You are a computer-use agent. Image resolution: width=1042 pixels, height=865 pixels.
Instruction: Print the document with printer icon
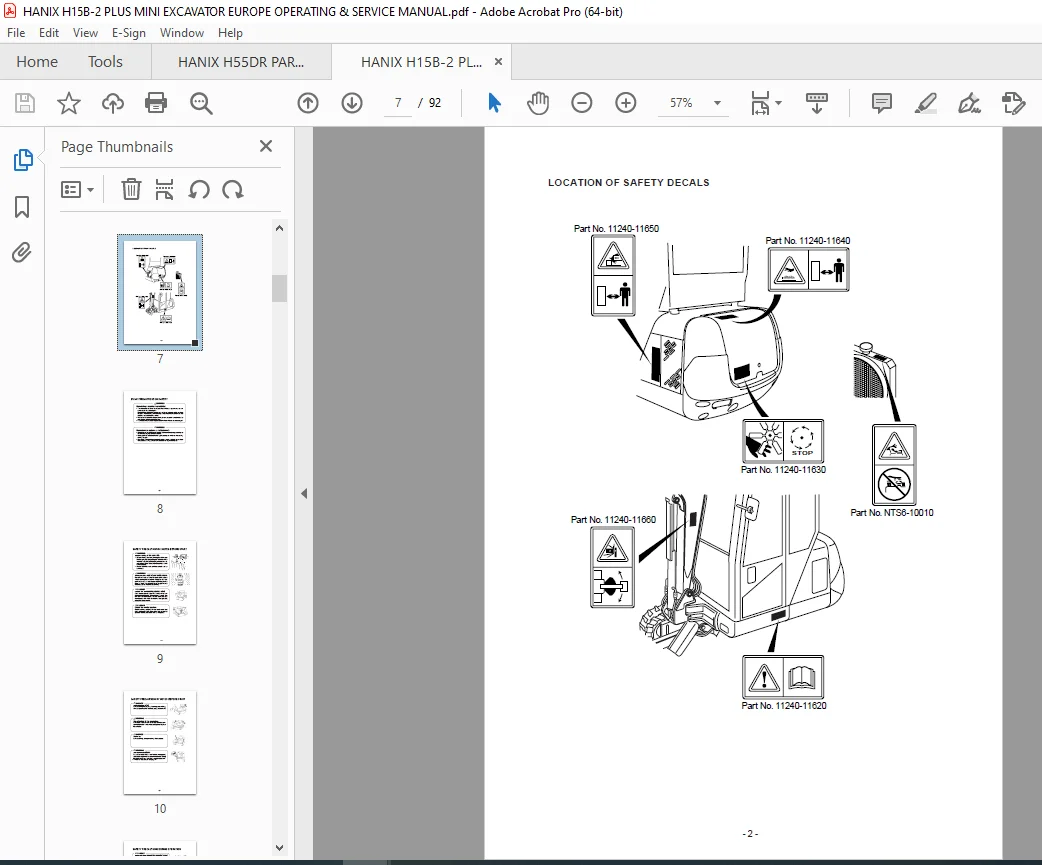click(156, 103)
